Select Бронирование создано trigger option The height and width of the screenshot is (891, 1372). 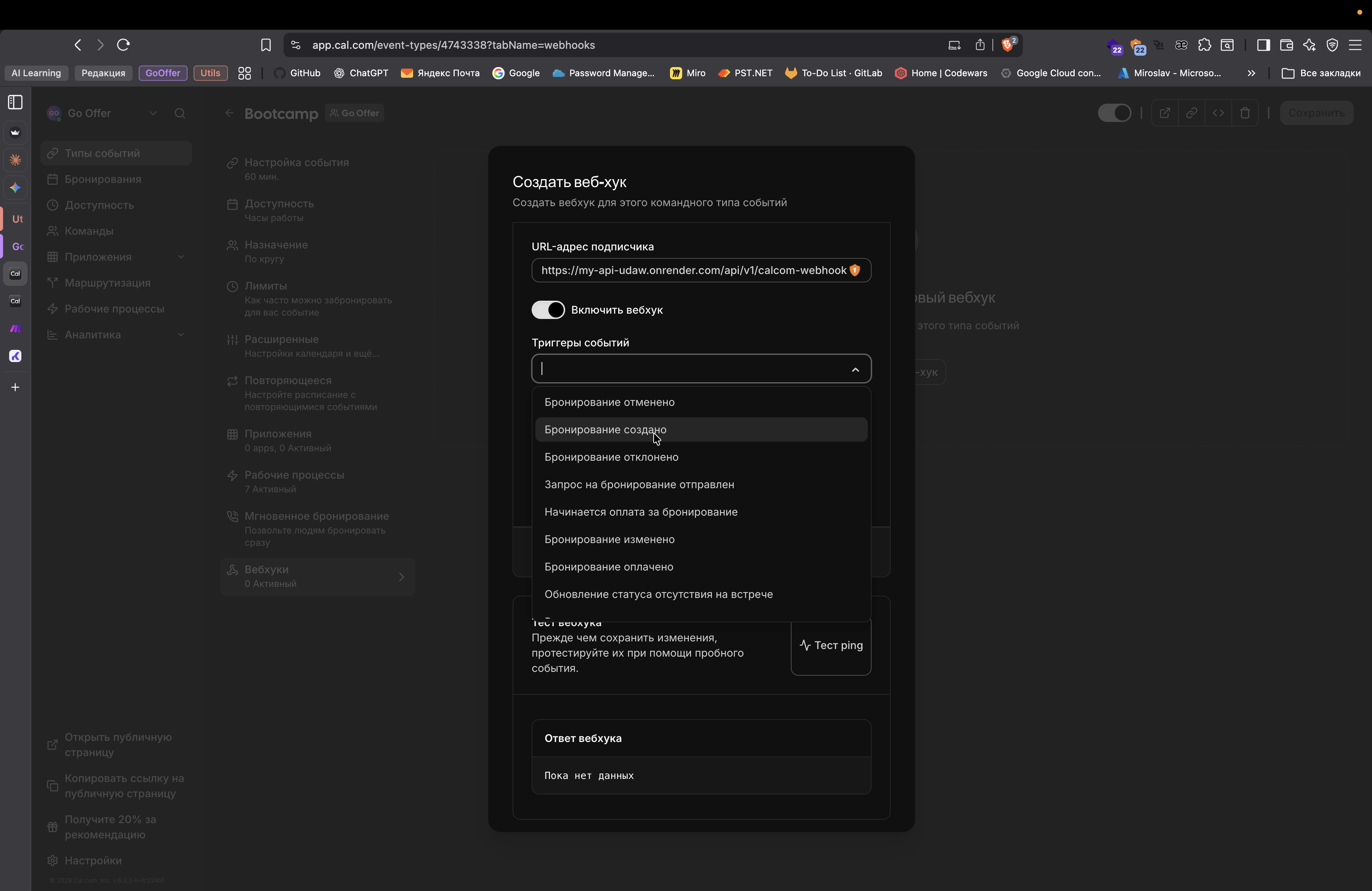click(605, 430)
